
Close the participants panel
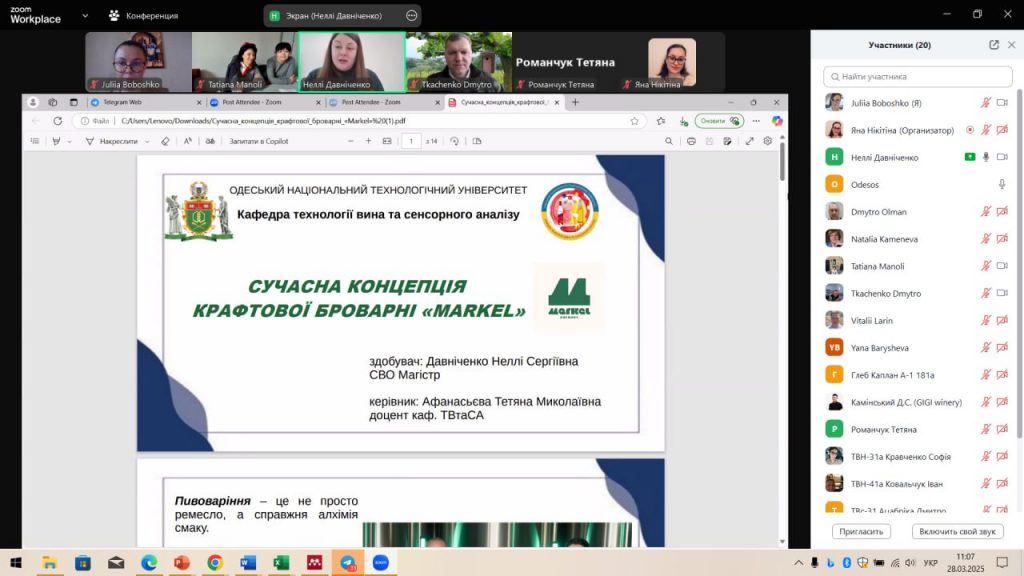tap(1012, 44)
